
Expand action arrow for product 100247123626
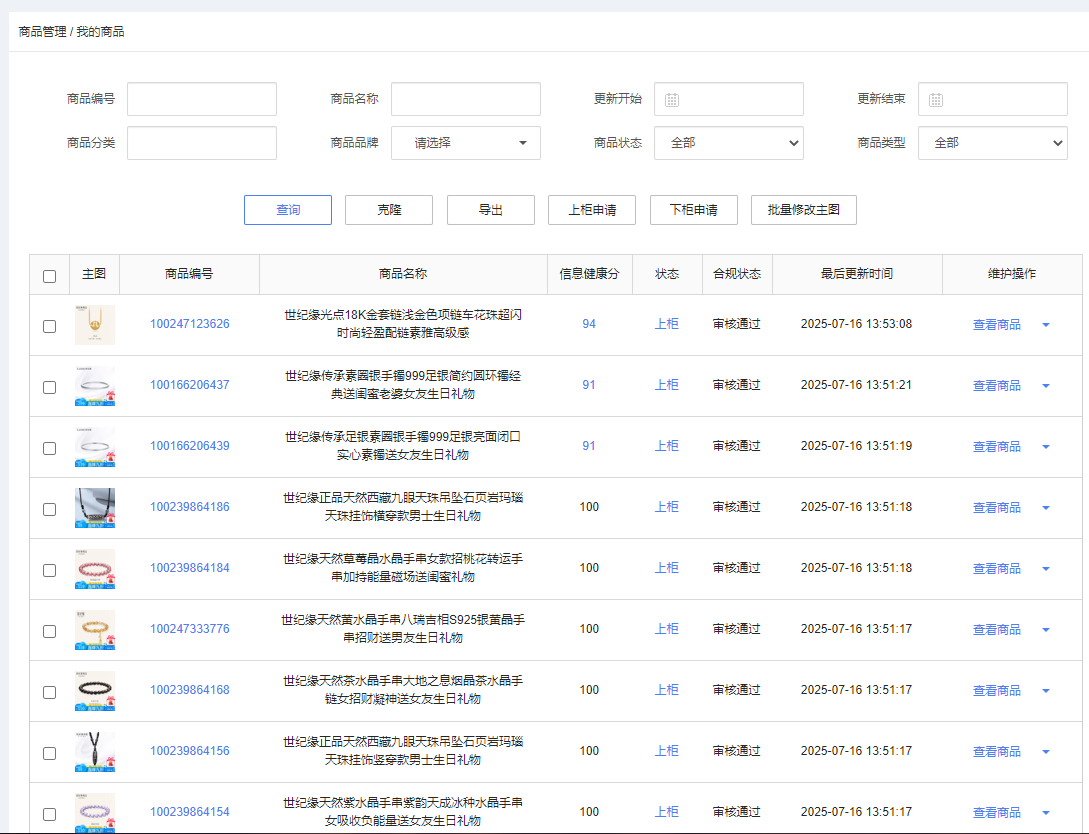point(1046,325)
